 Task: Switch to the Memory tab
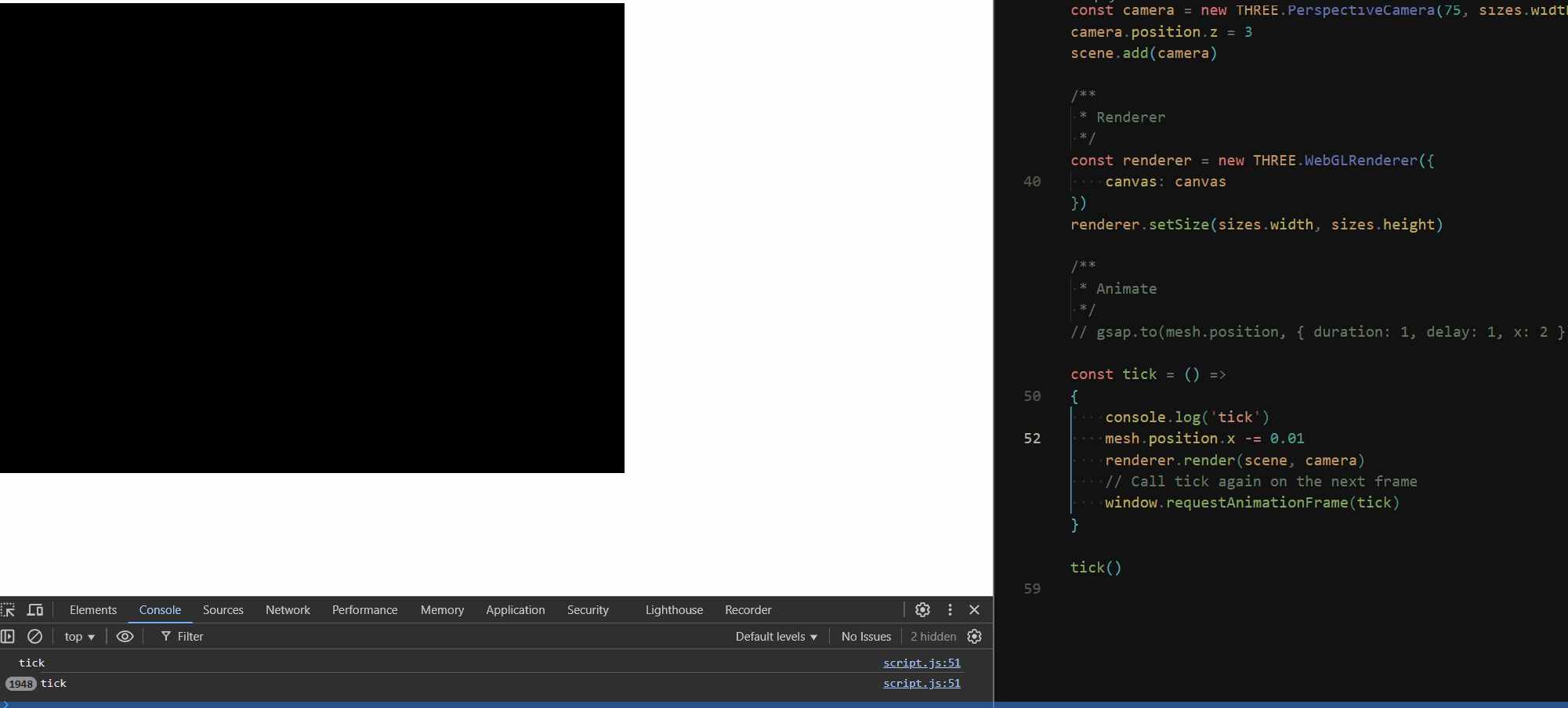coord(442,610)
